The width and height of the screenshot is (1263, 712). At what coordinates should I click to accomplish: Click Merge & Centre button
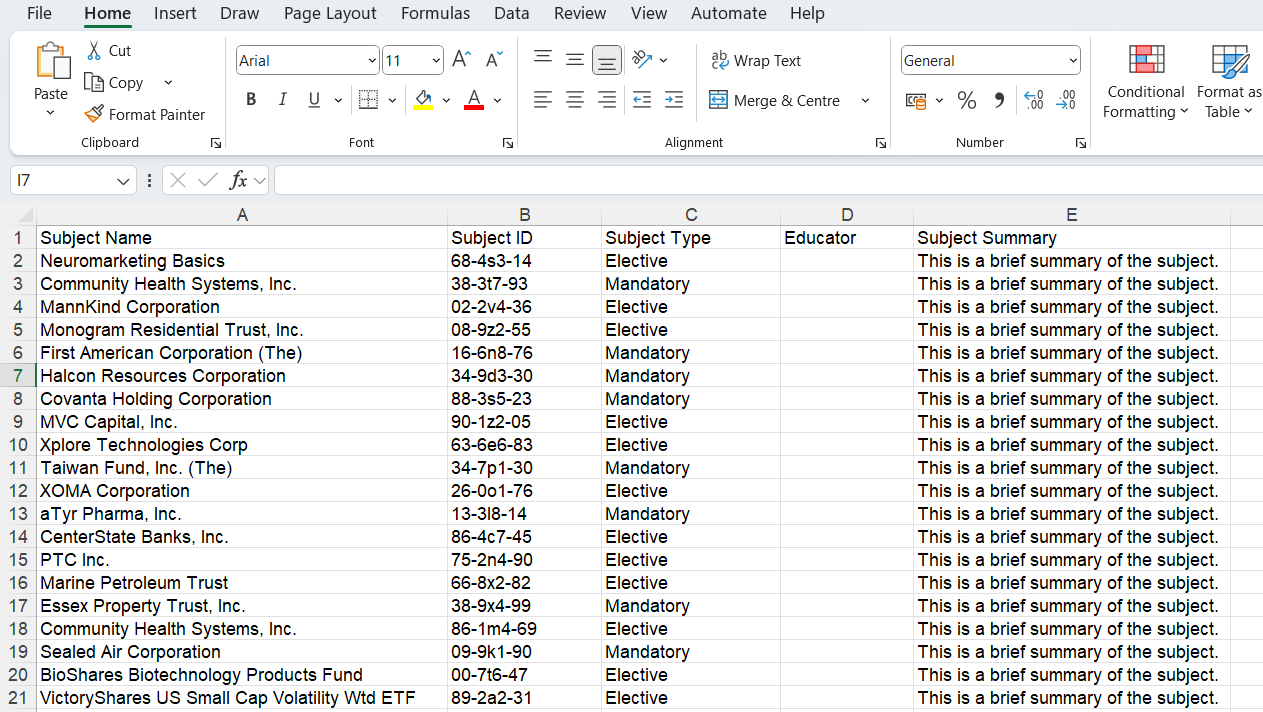(x=775, y=100)
